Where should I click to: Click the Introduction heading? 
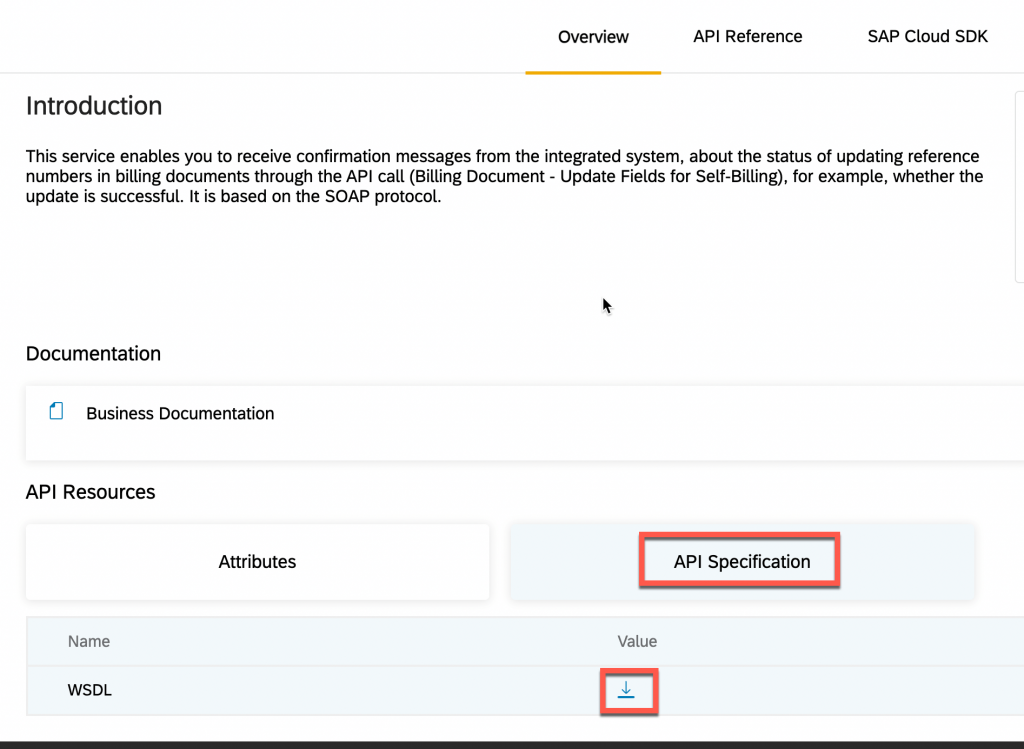94,106
